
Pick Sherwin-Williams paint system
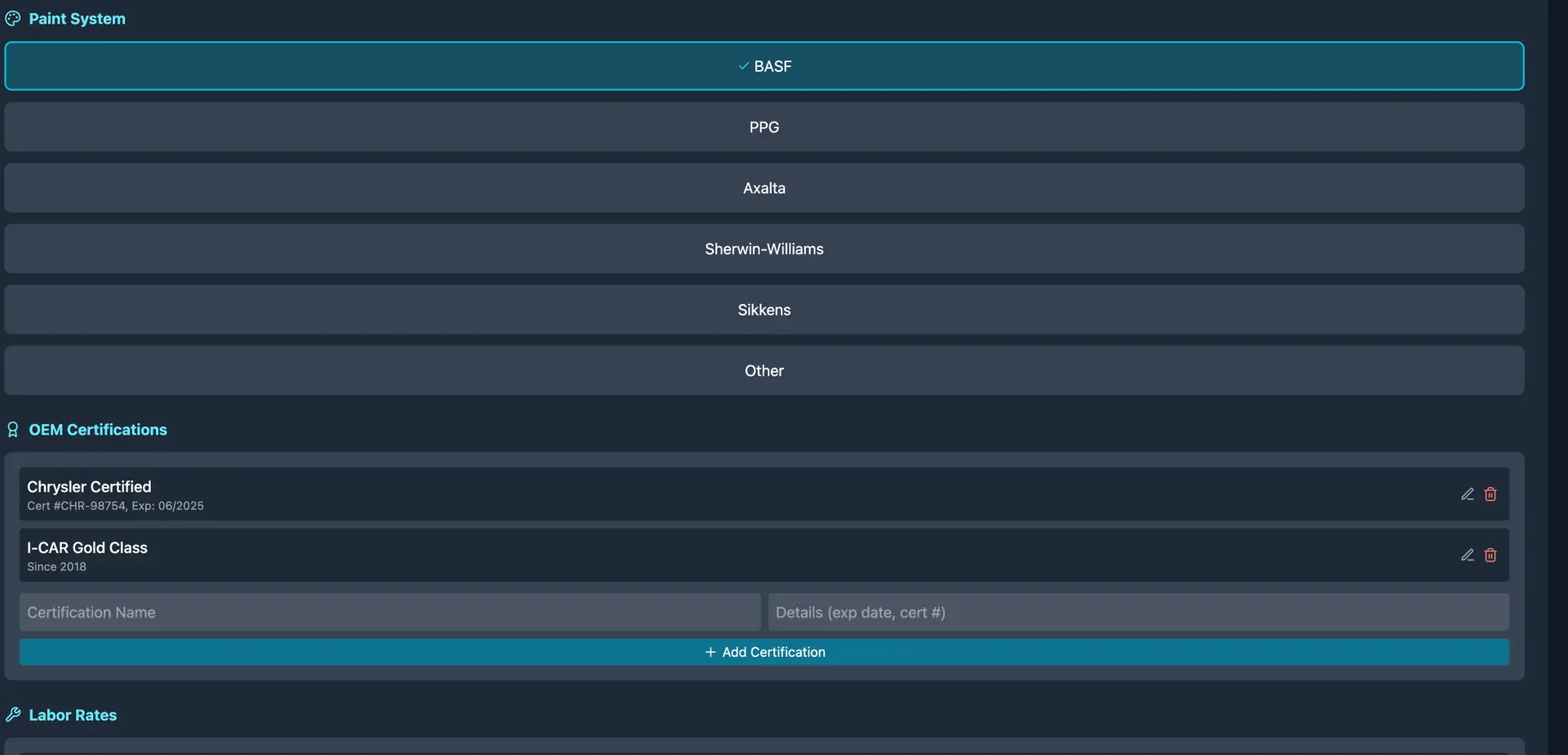coord(764,248)
